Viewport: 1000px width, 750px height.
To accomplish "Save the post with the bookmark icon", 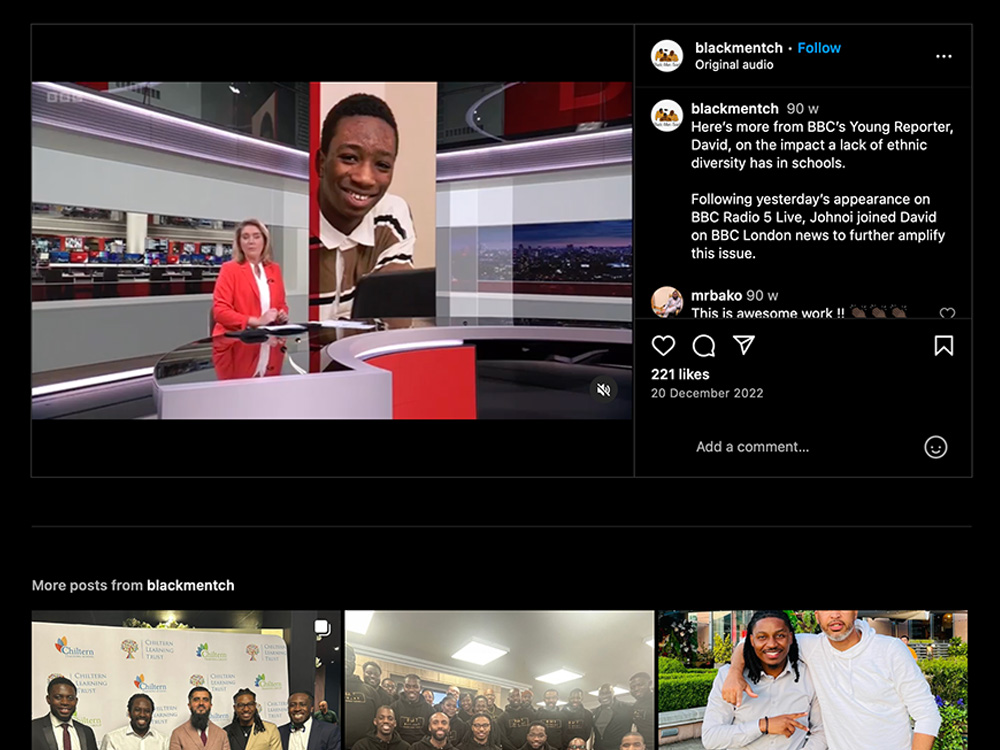I will pos(944,346).
